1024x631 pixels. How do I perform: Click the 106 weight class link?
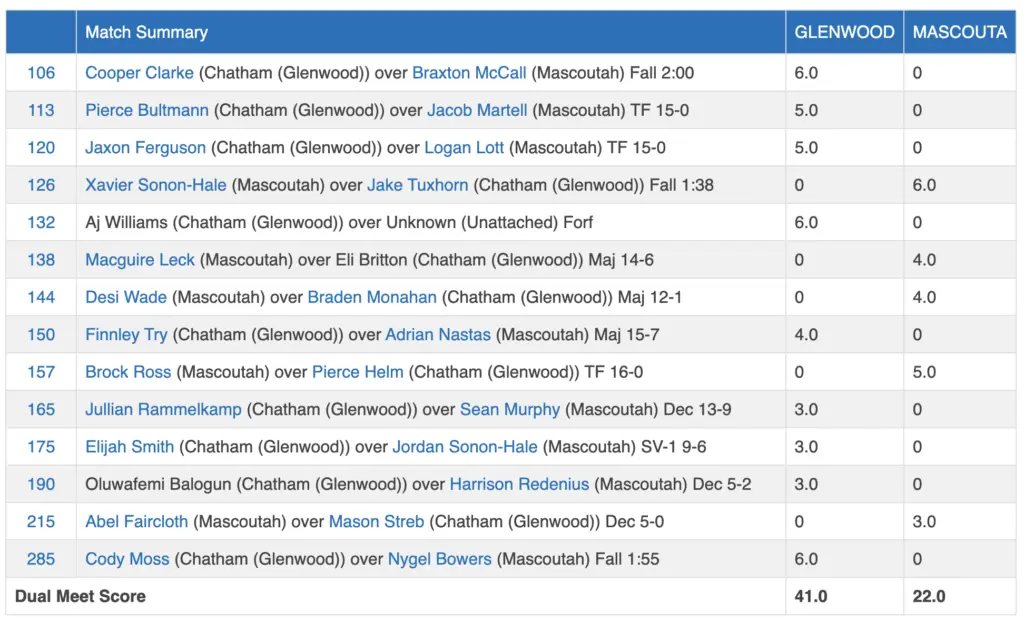point(41,73)
